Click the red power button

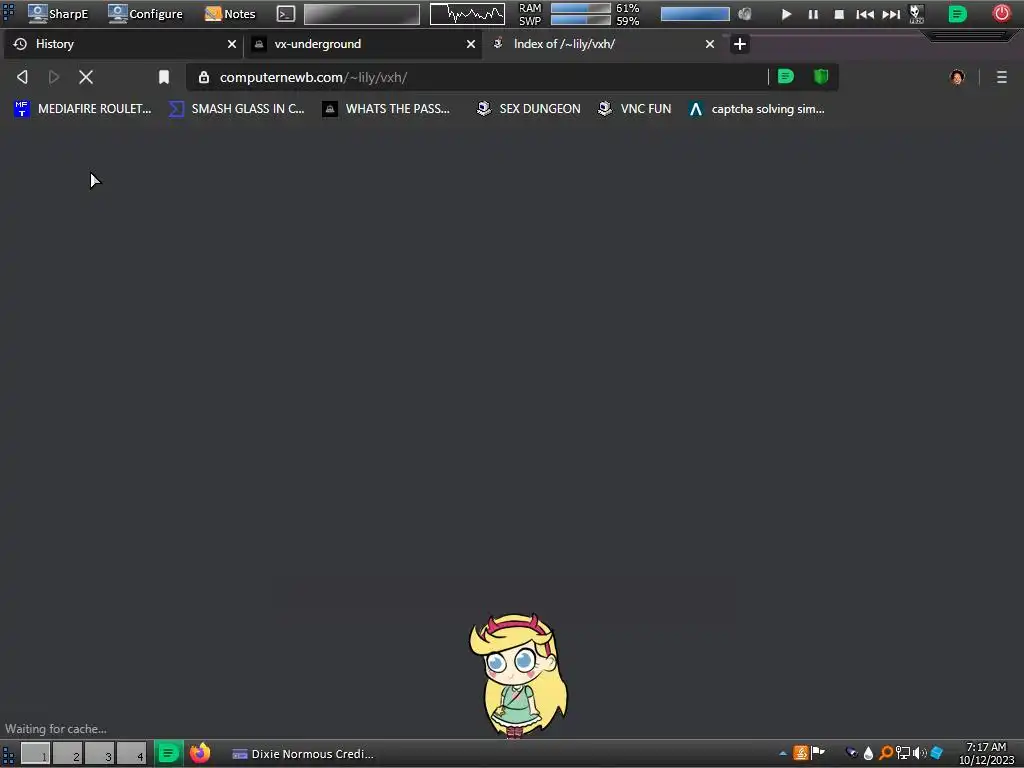tap(1001, 13)
